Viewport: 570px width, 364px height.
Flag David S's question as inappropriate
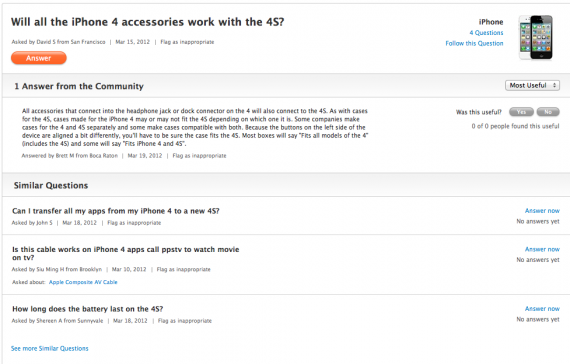[x=187, y=42]
